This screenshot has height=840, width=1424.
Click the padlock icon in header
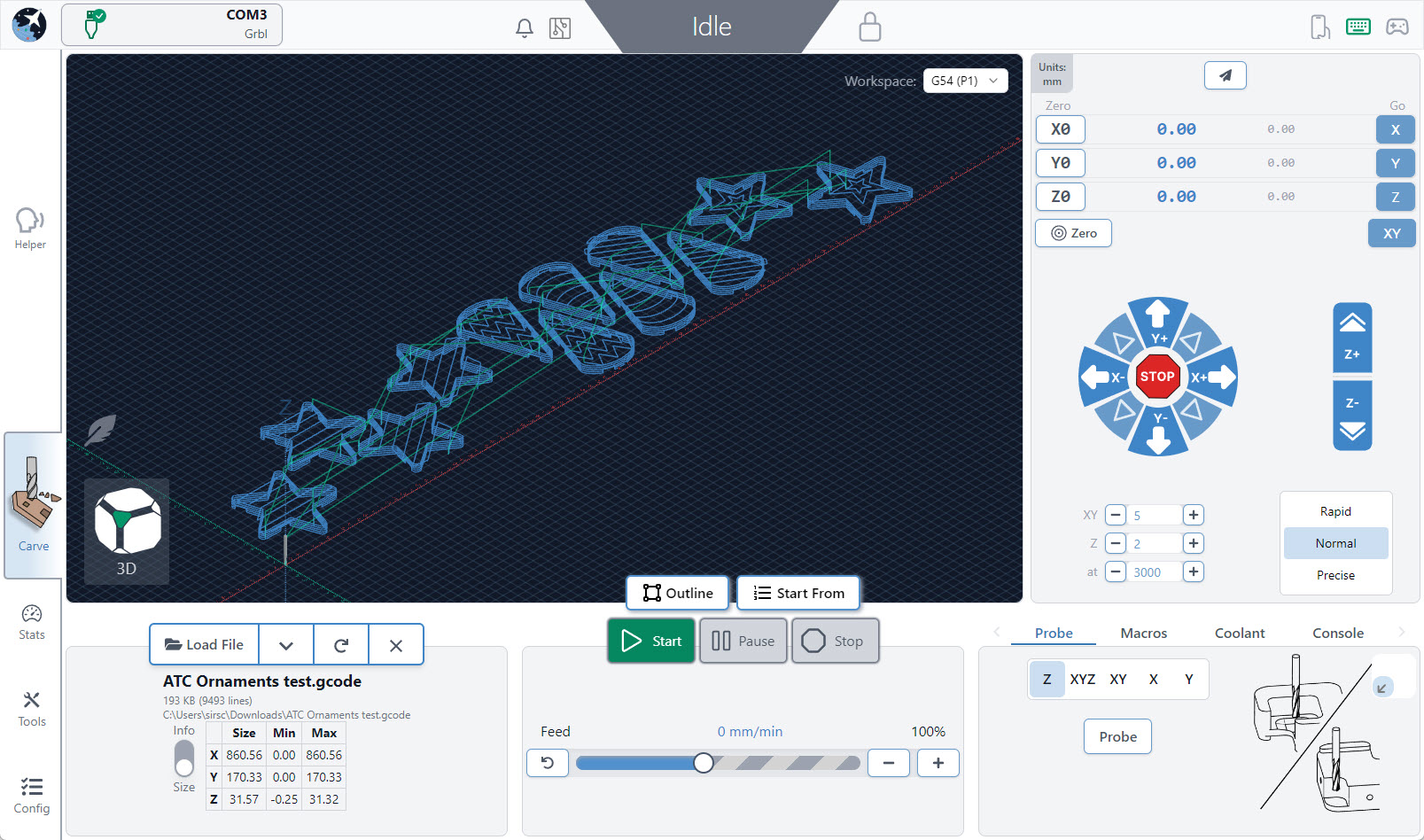(869, 27)
